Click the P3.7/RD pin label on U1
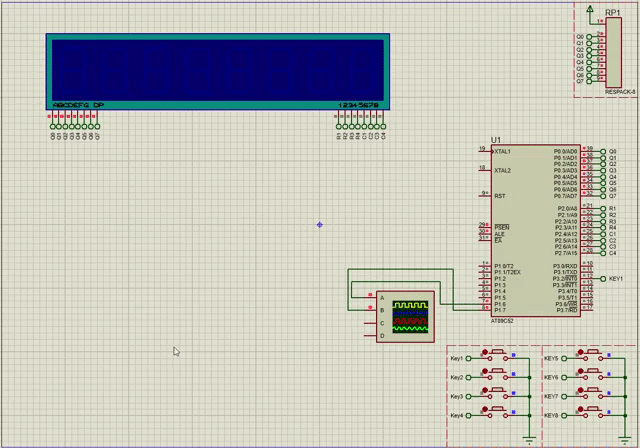Image resolution: width=640 pixels, height=448 pixels. click(567, 310)
